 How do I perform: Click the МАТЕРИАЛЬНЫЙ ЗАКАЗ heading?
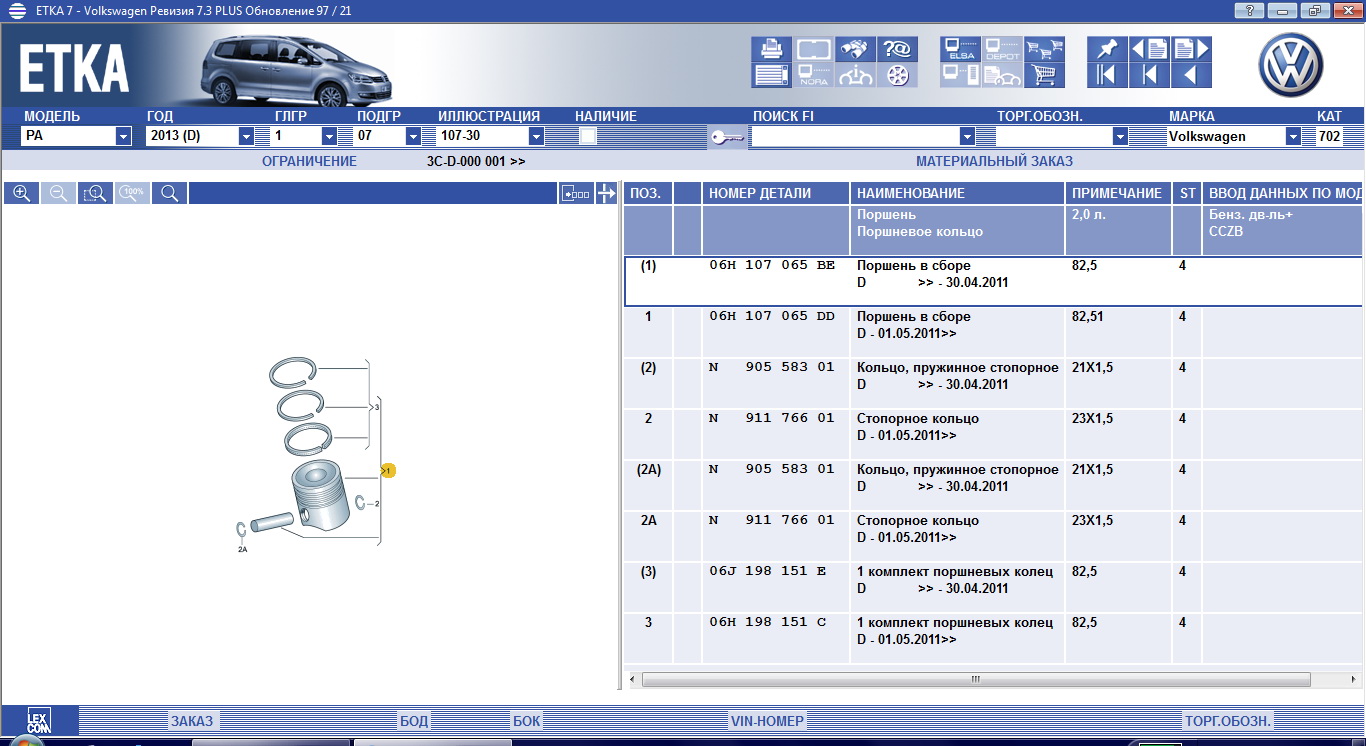click(x=995, y=161)
